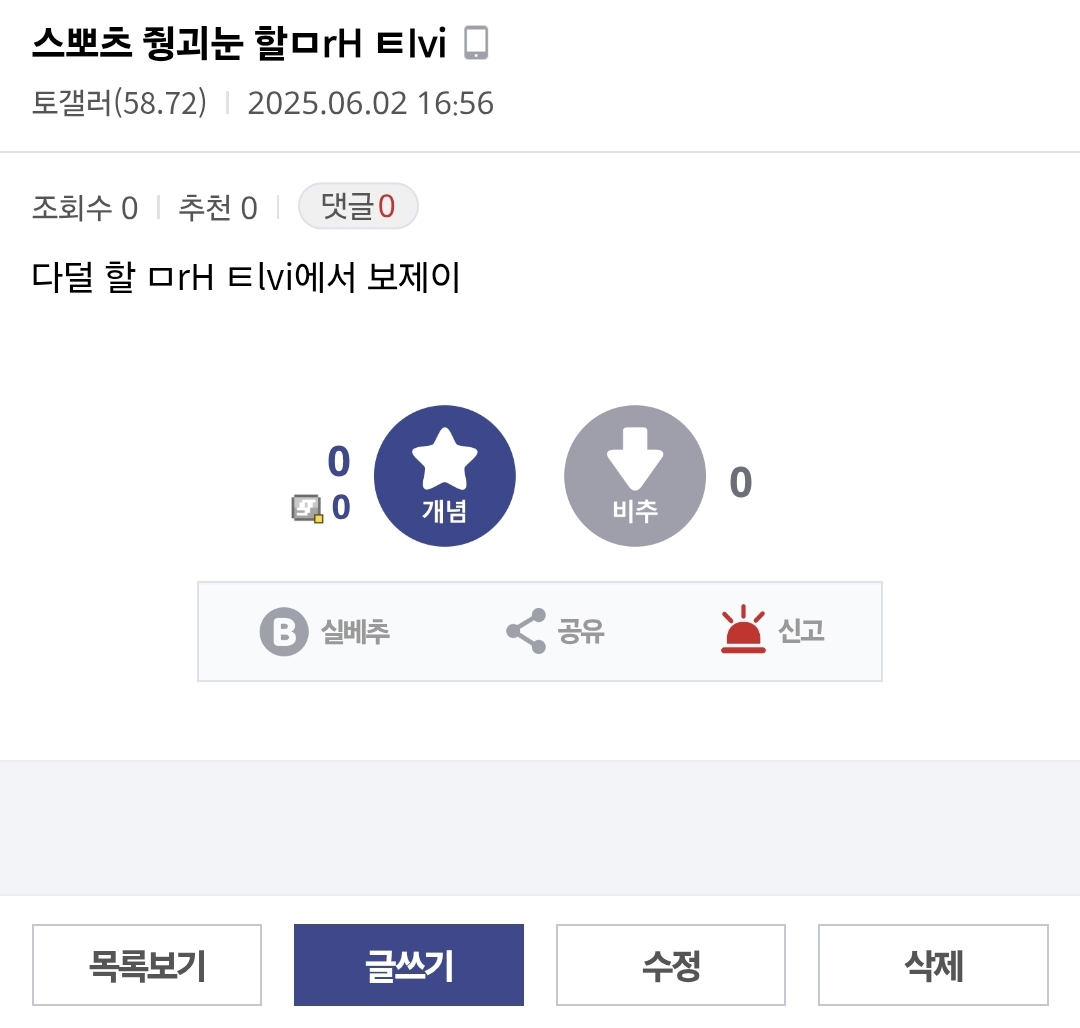Click the post body text line
The width and height of the screenshot is (1080, 1028).
[x=246, y=278]
